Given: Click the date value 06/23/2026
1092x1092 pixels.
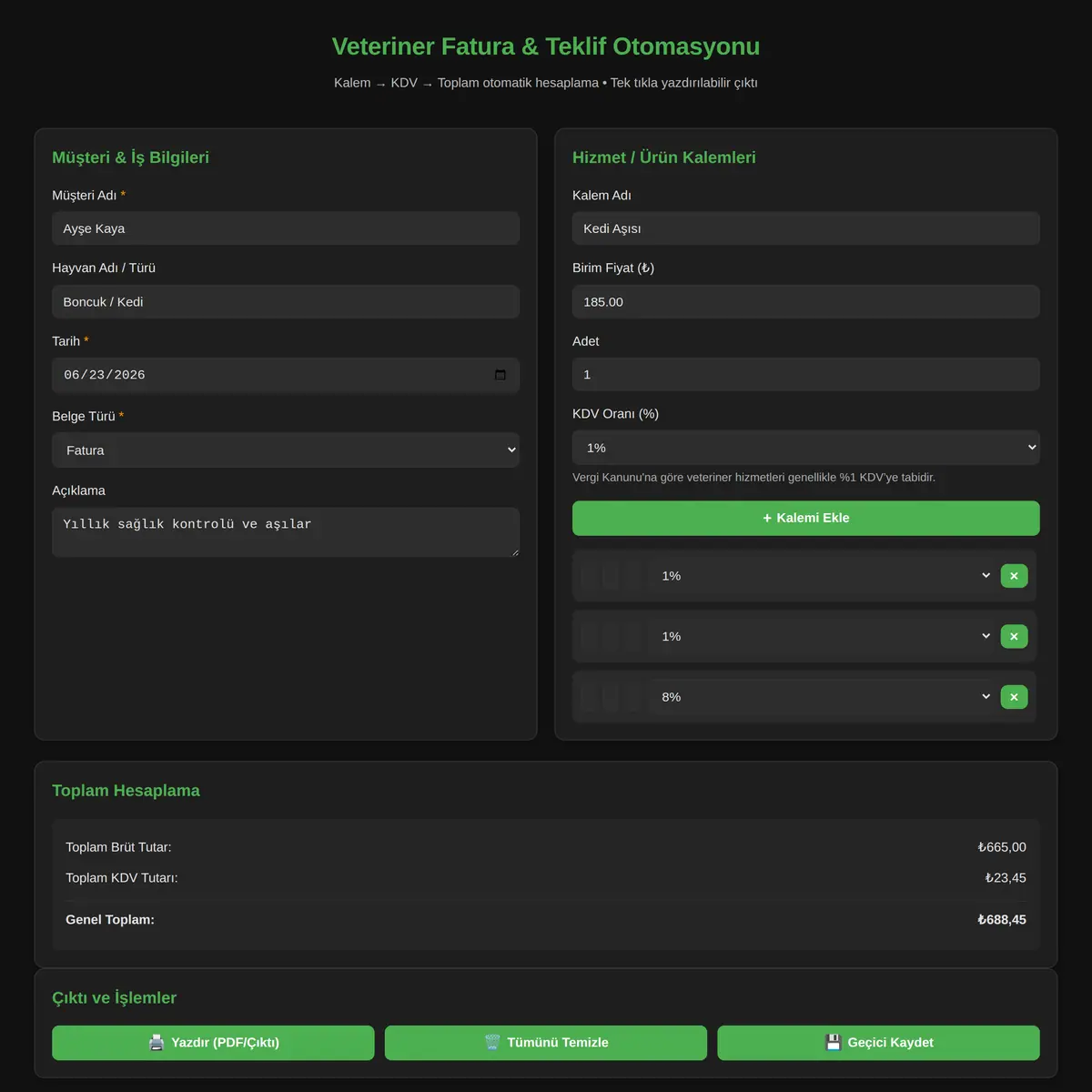Looking at the screenshot, I should point(105,375).
